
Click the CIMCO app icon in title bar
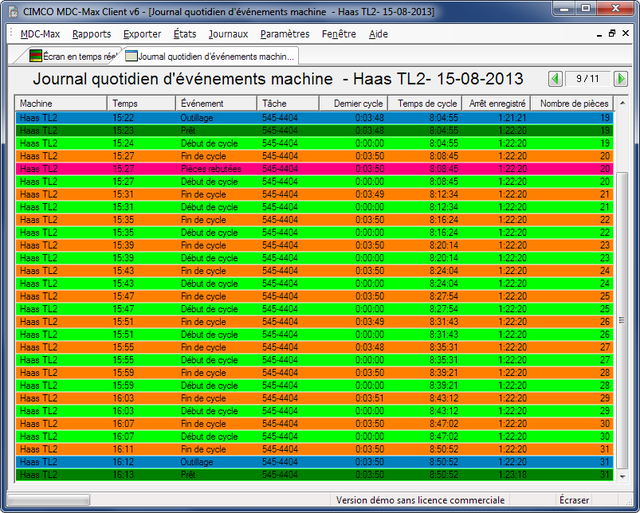tap(13, 12)
